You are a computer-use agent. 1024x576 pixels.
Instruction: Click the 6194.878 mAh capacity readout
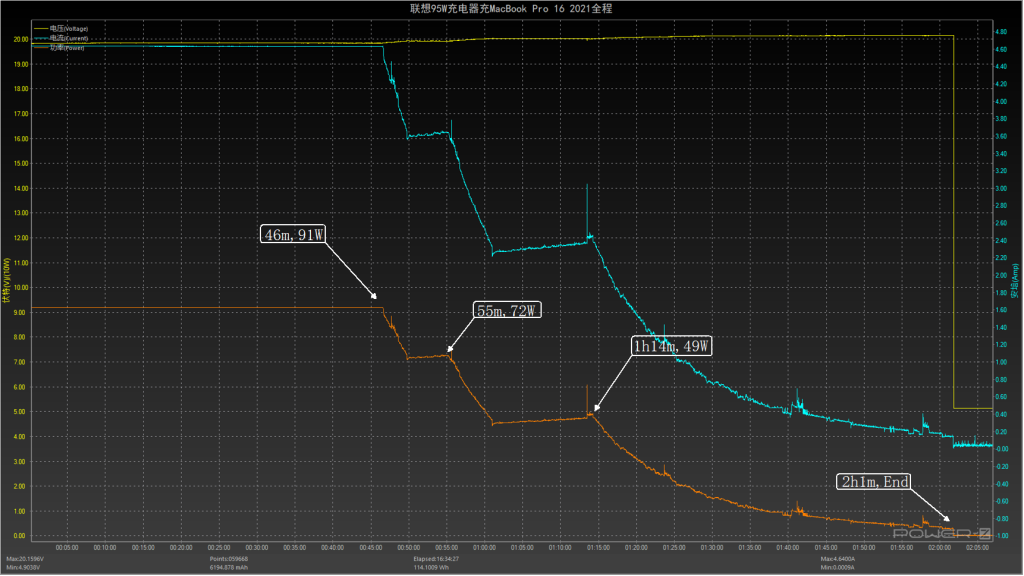pyautogui.click(x=229, y=568)
